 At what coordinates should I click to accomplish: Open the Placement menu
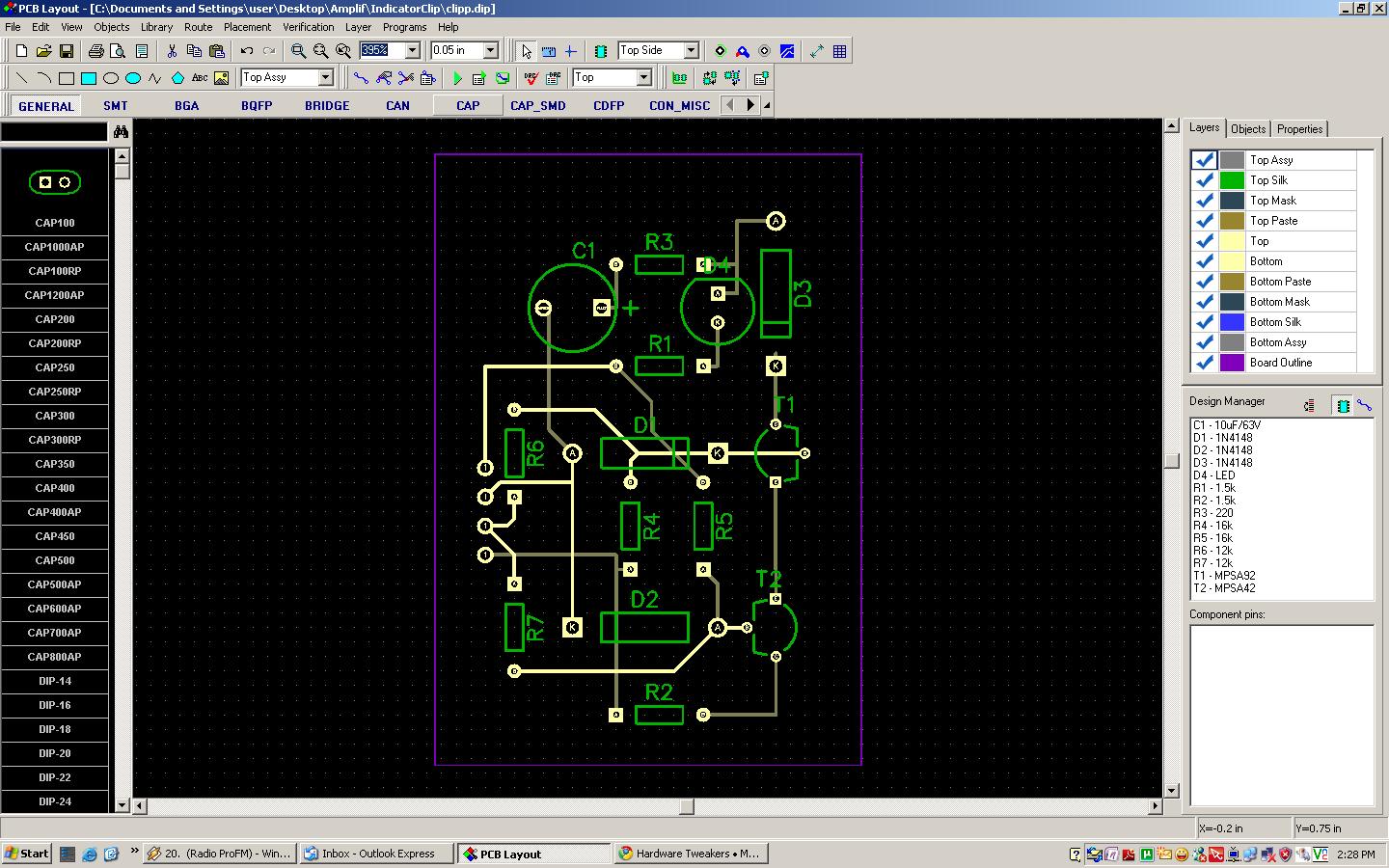click(x=247, y=27)
